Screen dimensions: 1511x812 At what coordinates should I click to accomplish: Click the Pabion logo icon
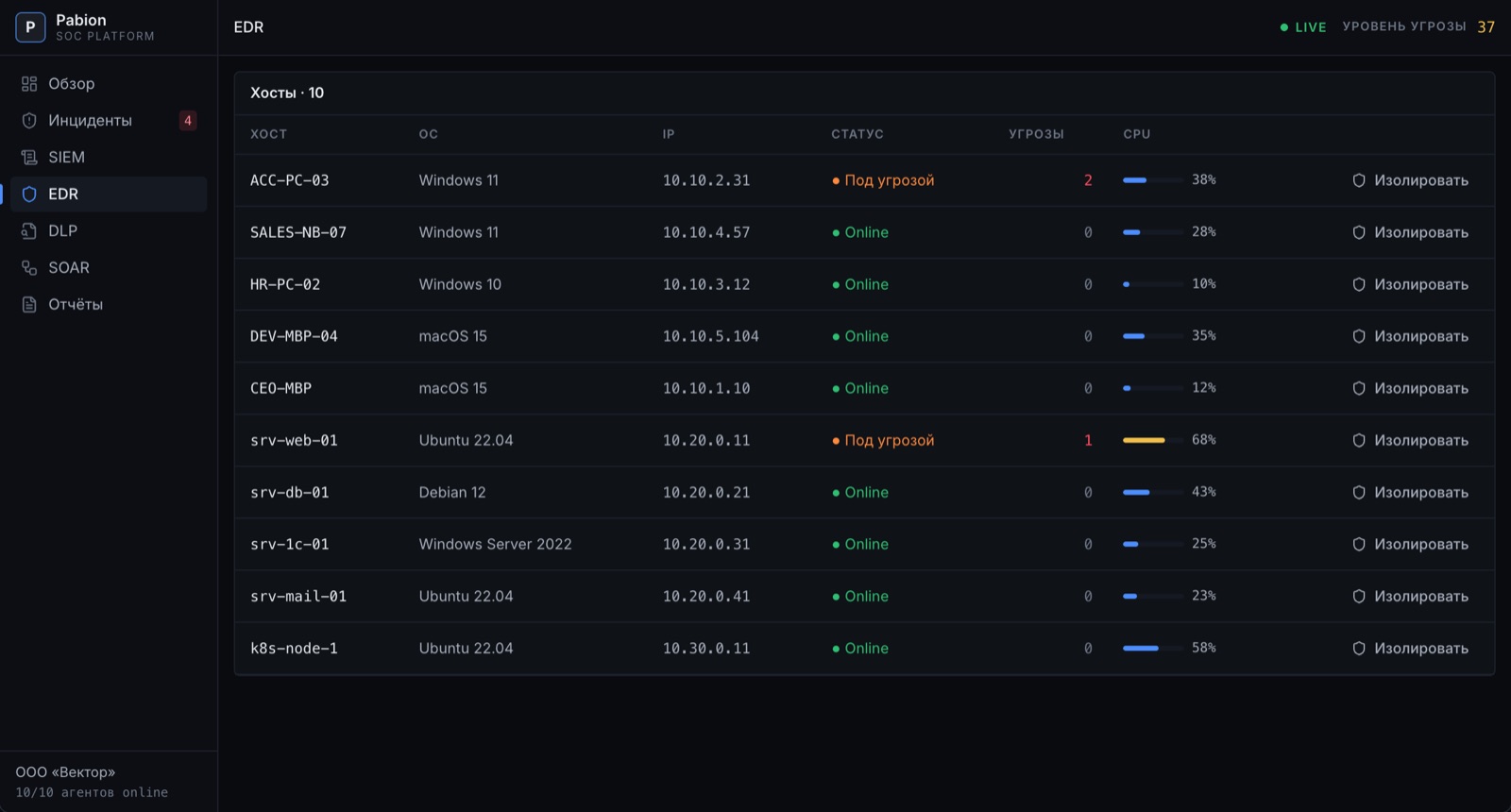30,27
